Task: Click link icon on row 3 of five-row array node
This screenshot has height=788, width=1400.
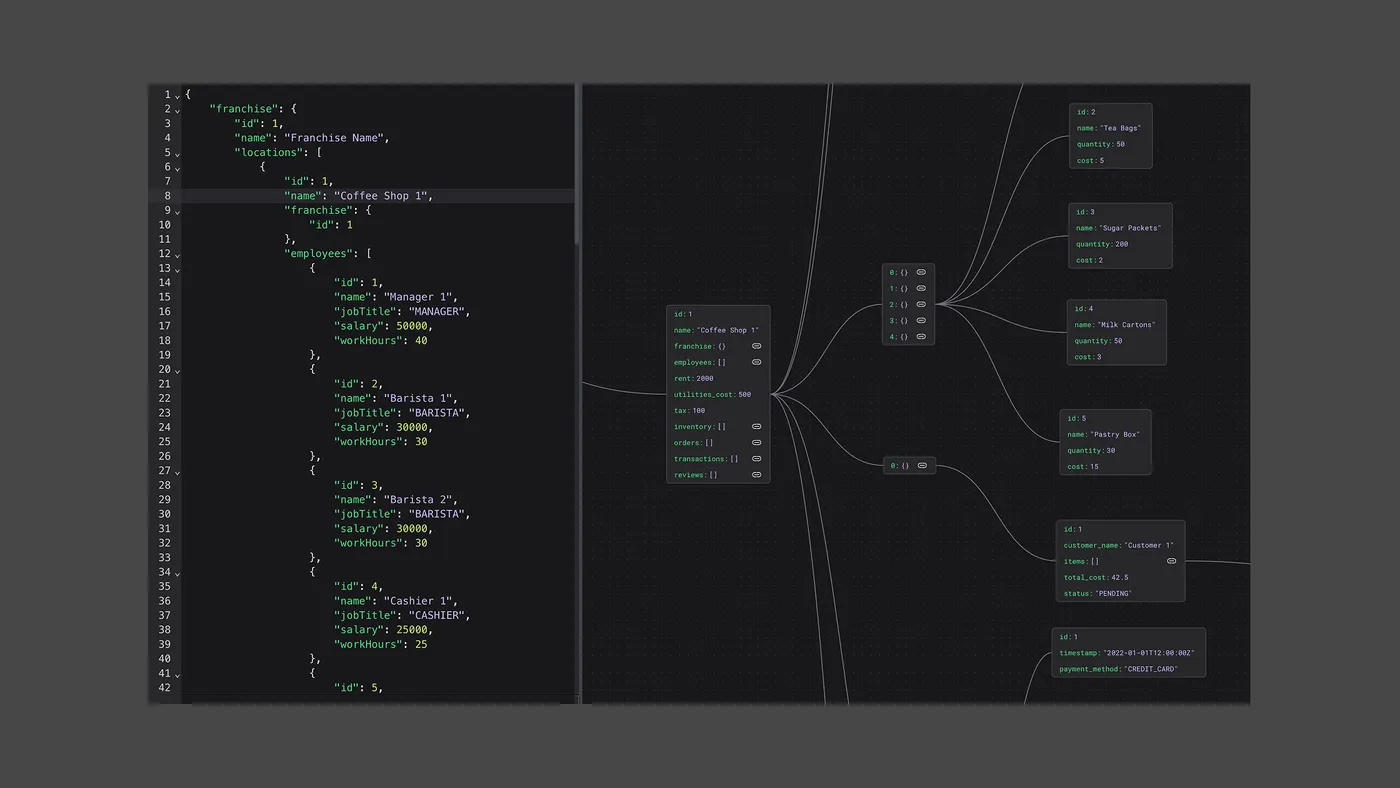Action: (921, 320)
